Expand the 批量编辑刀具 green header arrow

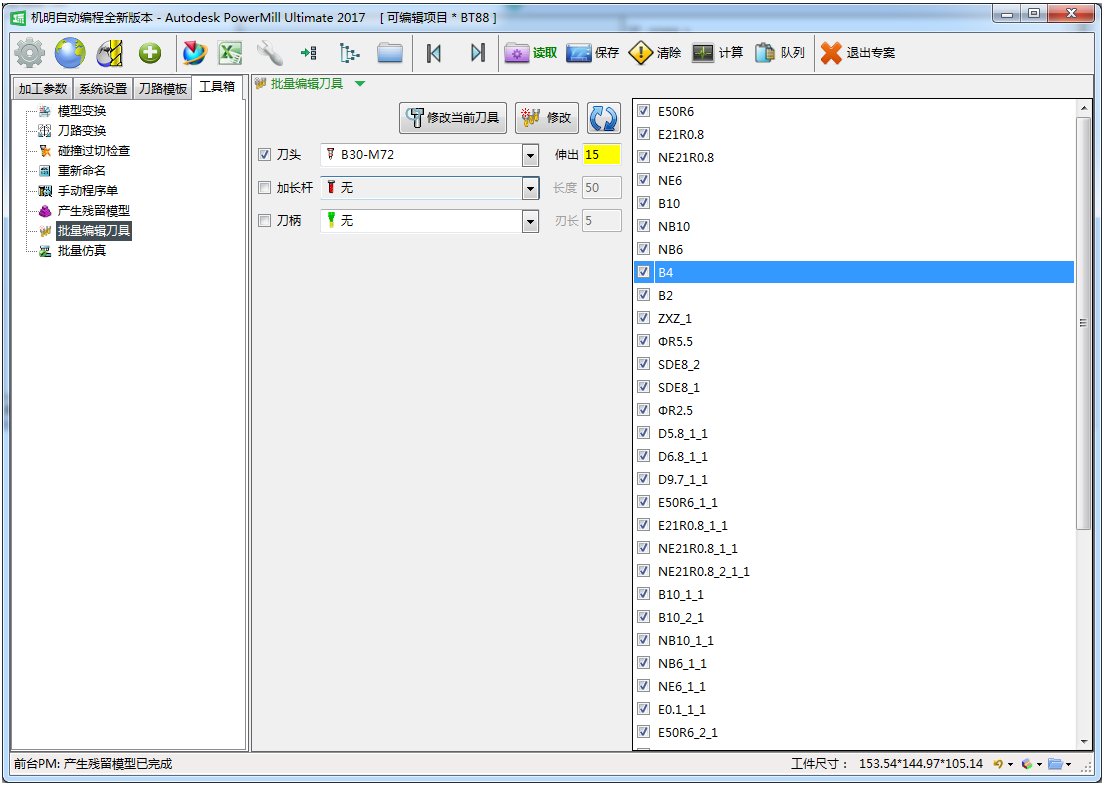tap(360, 84)
